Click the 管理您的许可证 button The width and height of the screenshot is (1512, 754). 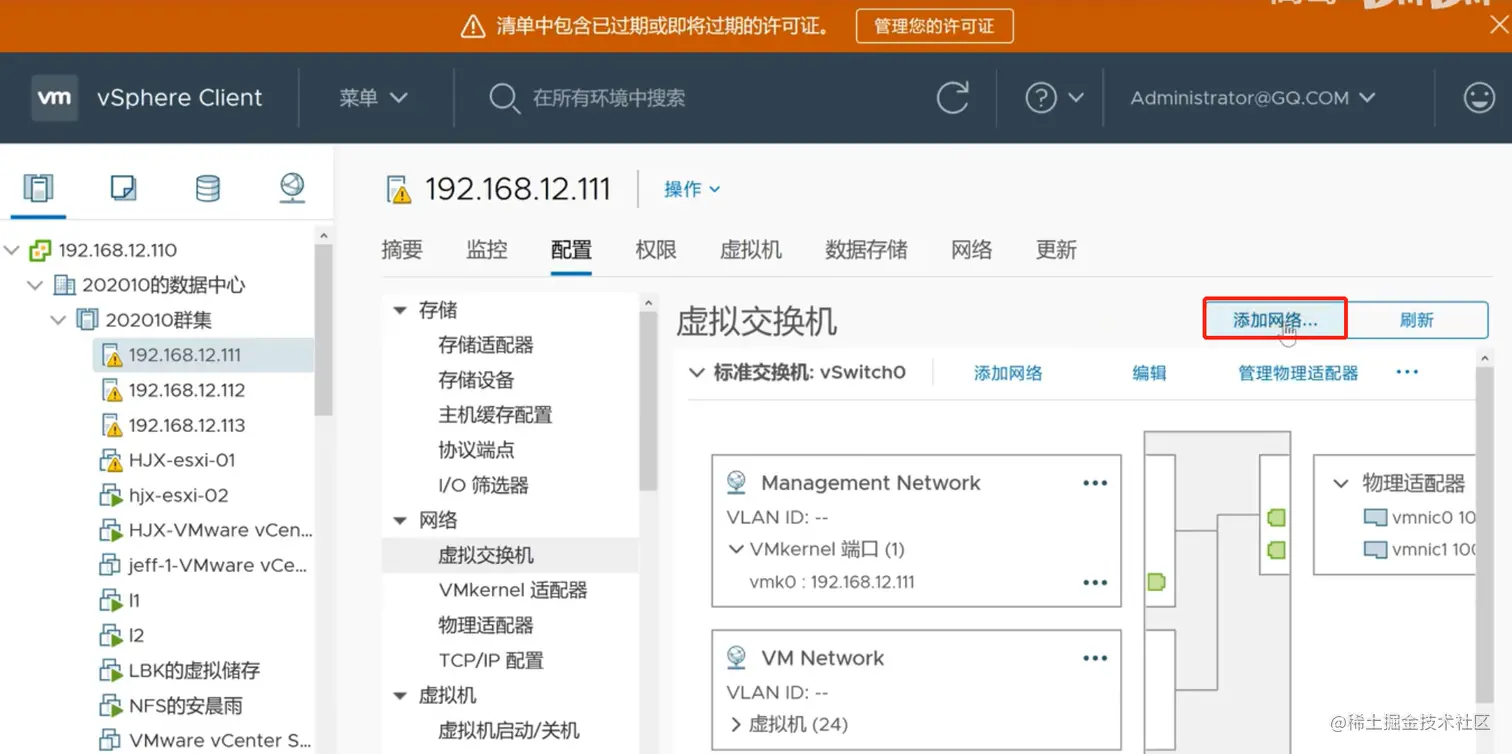click(x=934, y=26)
